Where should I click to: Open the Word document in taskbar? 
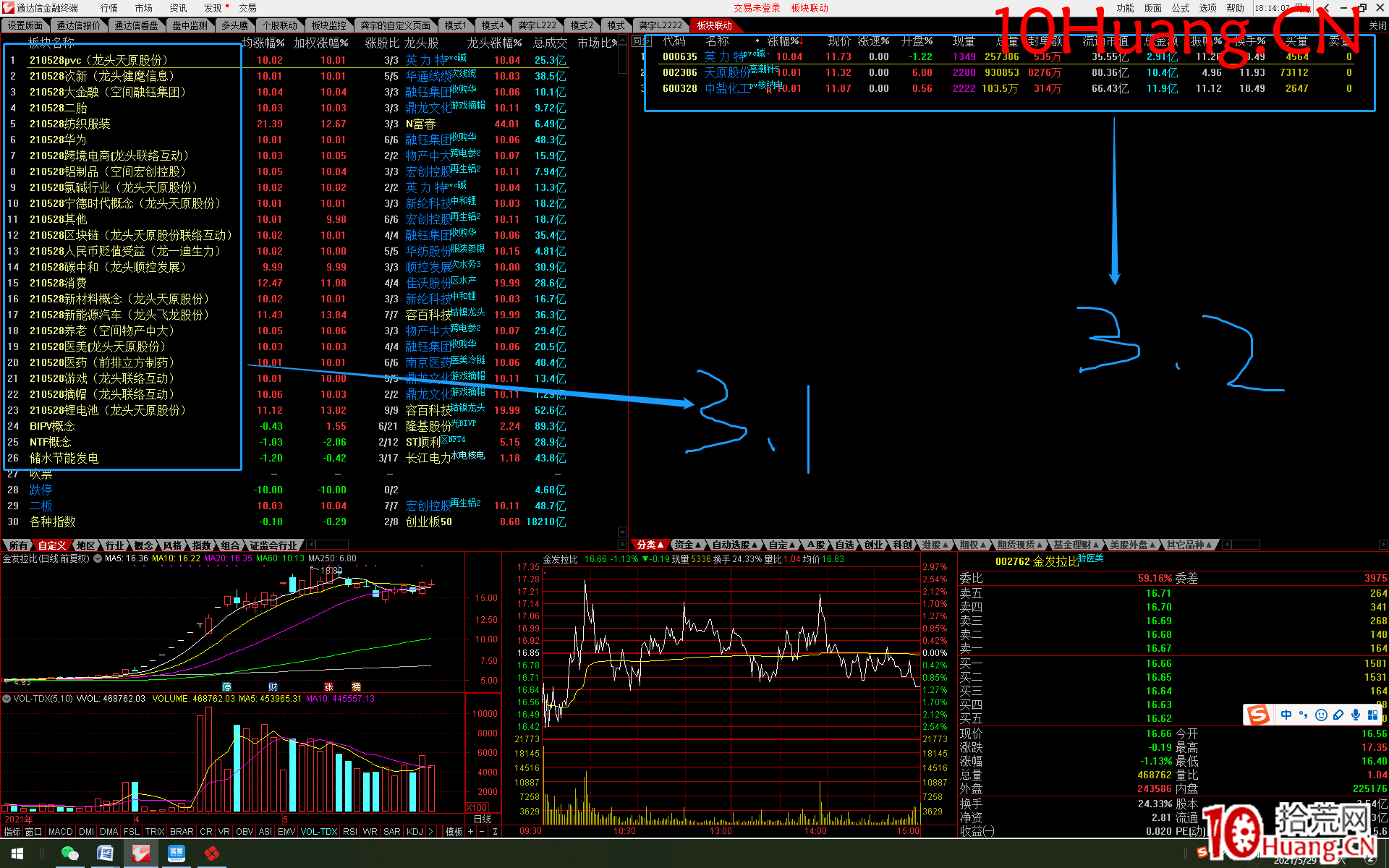(106, 854)
